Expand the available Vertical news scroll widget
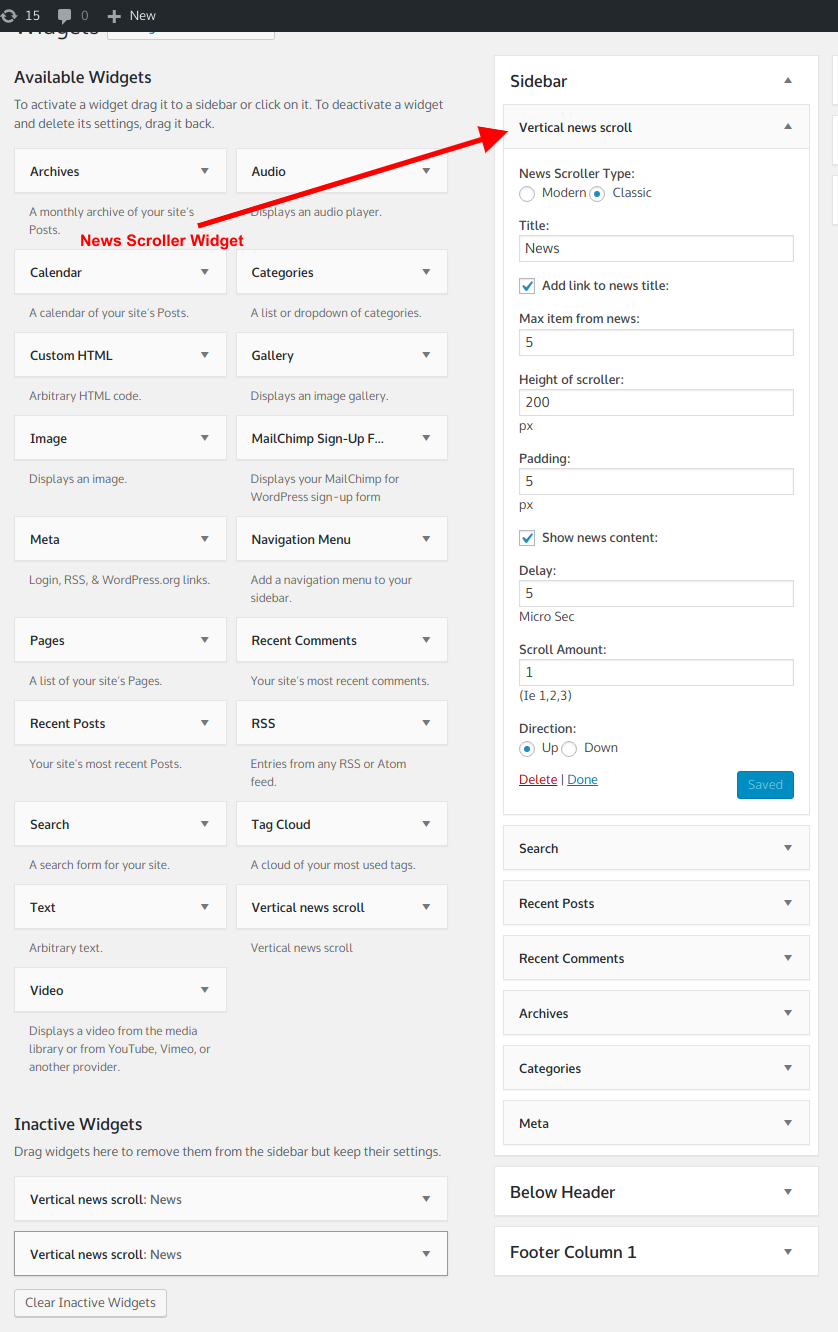The width and height of the screenshot is (838, 1332). (427, 907)
